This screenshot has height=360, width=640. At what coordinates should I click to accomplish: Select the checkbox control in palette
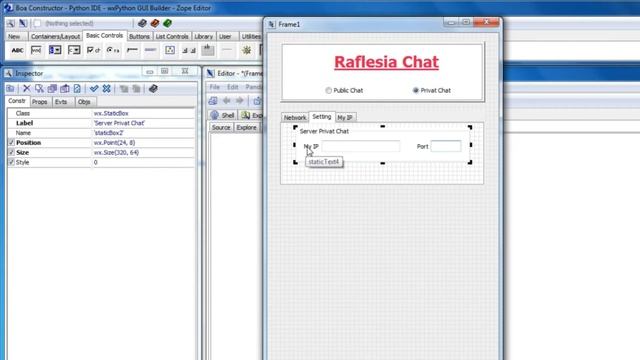[93, 50]
